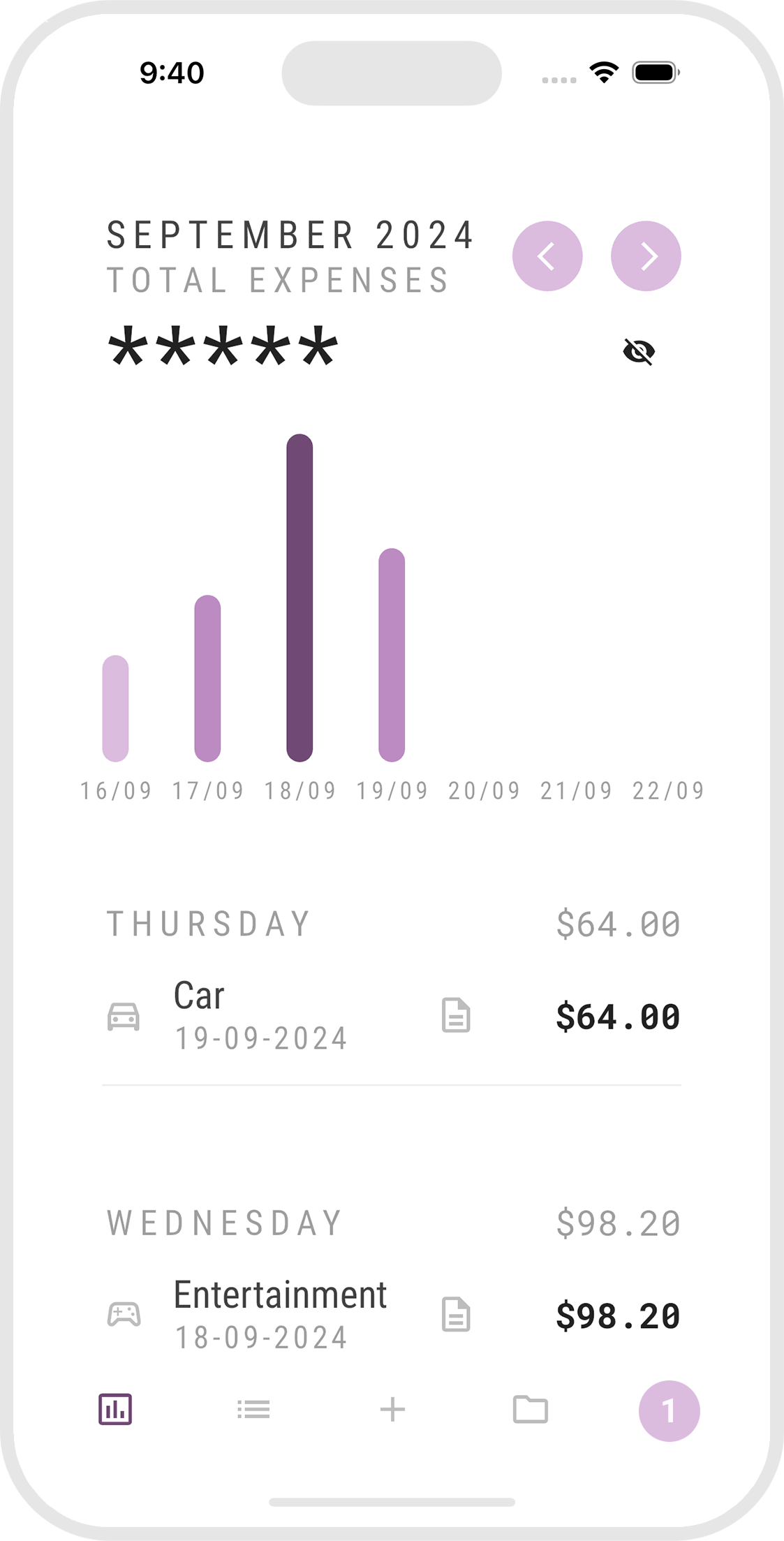The height and width of the screenshot is (1541, 784).
Task: Open the statistics chart tab
Action: [x=115, y=1409]
